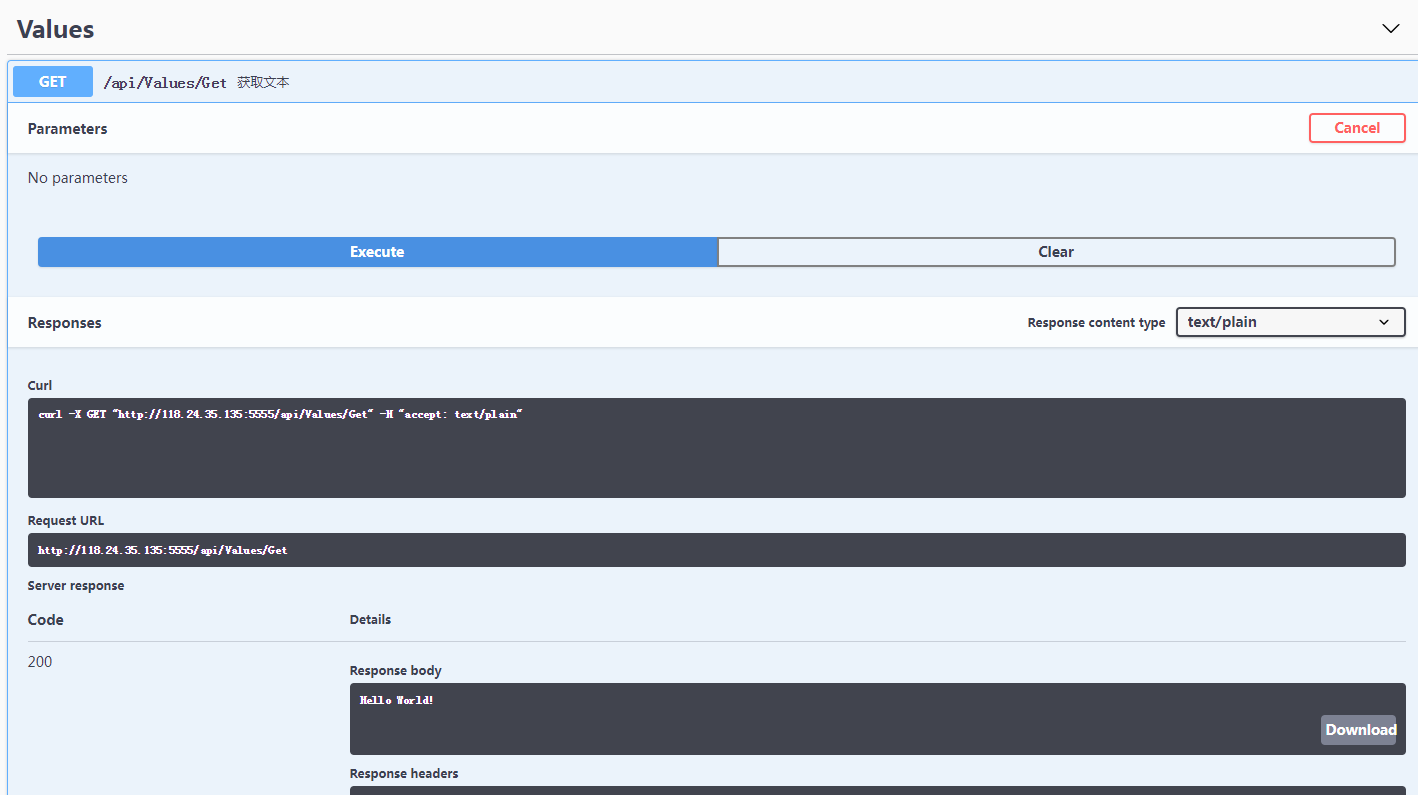
Task: Click the 200 status code
Action: coord(40,662)
